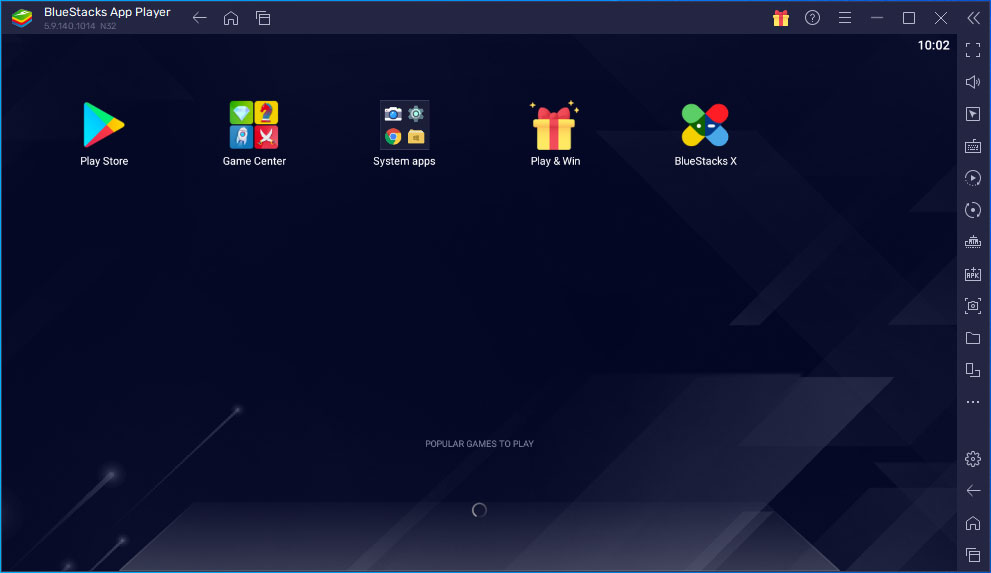The height and width of the screenshot is (573, 991).
Task: Install APK using the APK icon
Action: [x=973, y=274]
